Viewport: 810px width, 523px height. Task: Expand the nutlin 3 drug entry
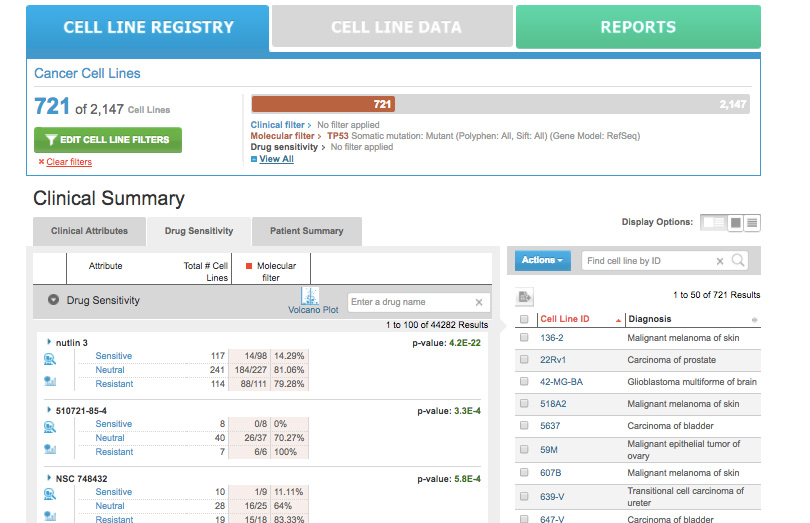[48, 342]
